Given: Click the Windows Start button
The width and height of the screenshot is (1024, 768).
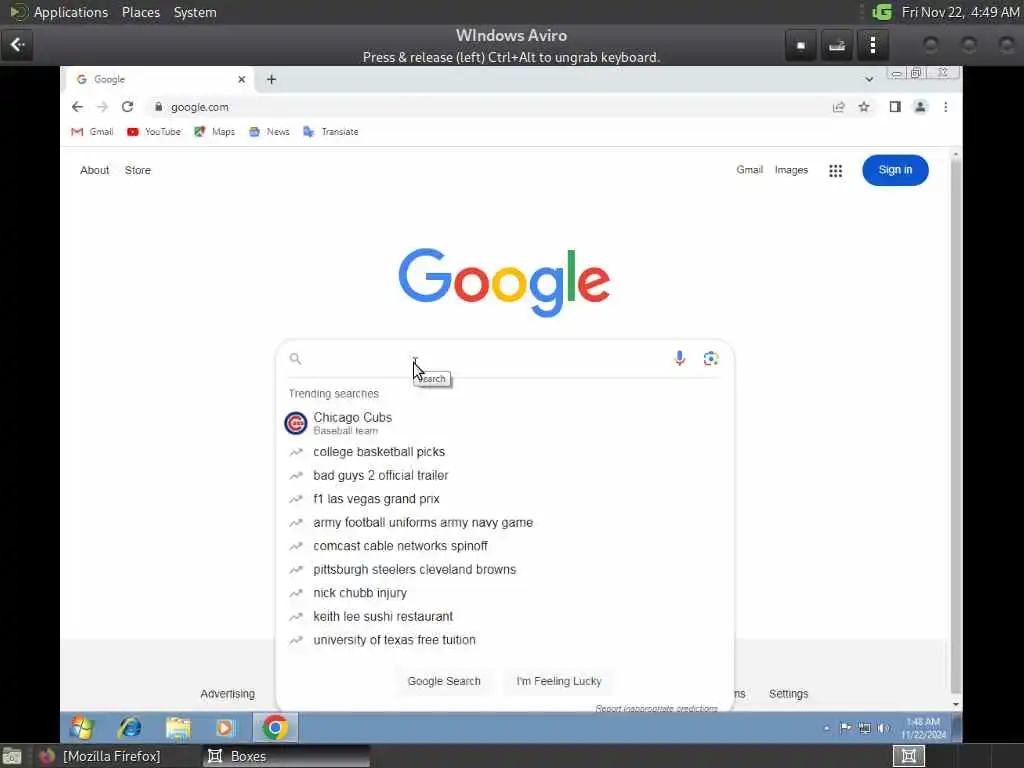Looking at the screenshot, I should point(82,727).
